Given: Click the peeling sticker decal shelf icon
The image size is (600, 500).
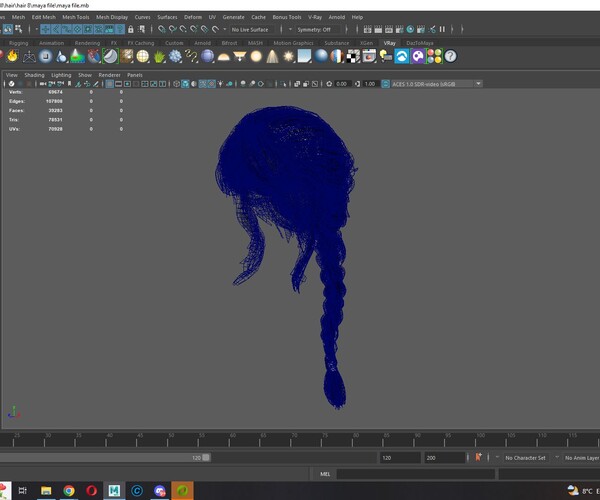Looking at the screenshot, I should (x=110, y=57).
